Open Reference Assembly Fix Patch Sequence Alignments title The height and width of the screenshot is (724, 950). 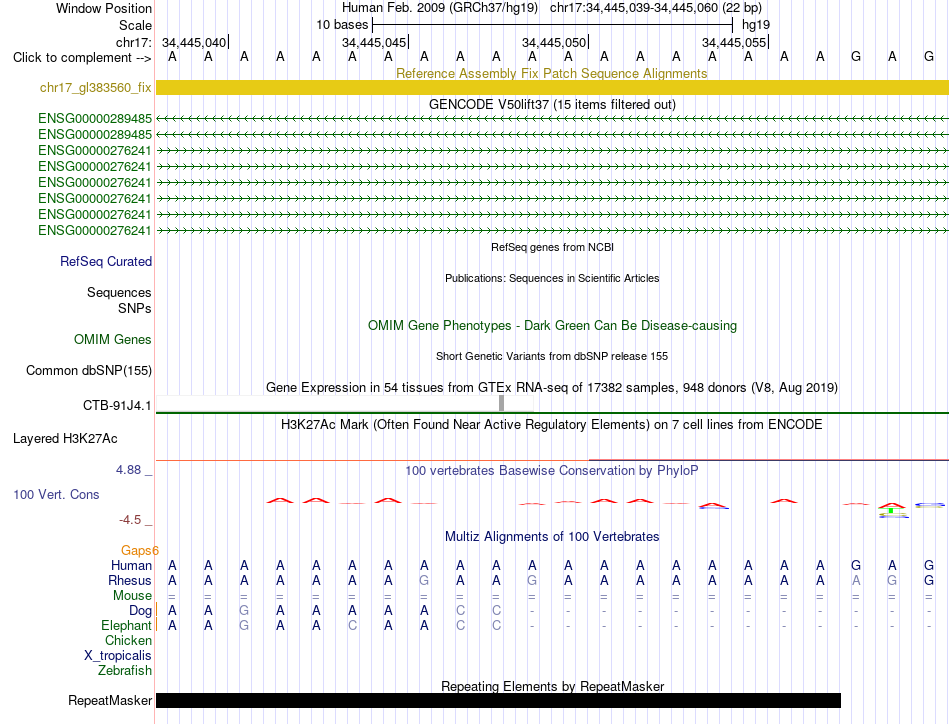click(x=551, y=73)
